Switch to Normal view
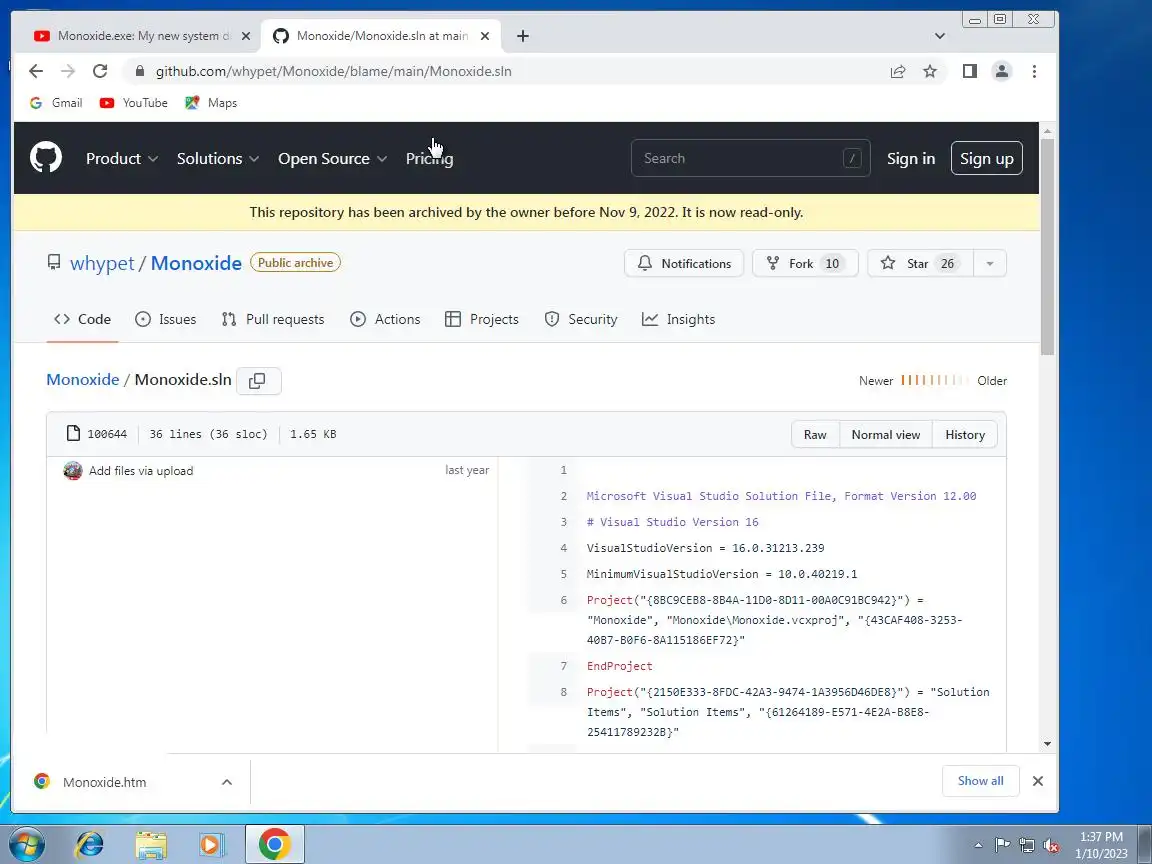1152x864 pixels. [885, 434]
